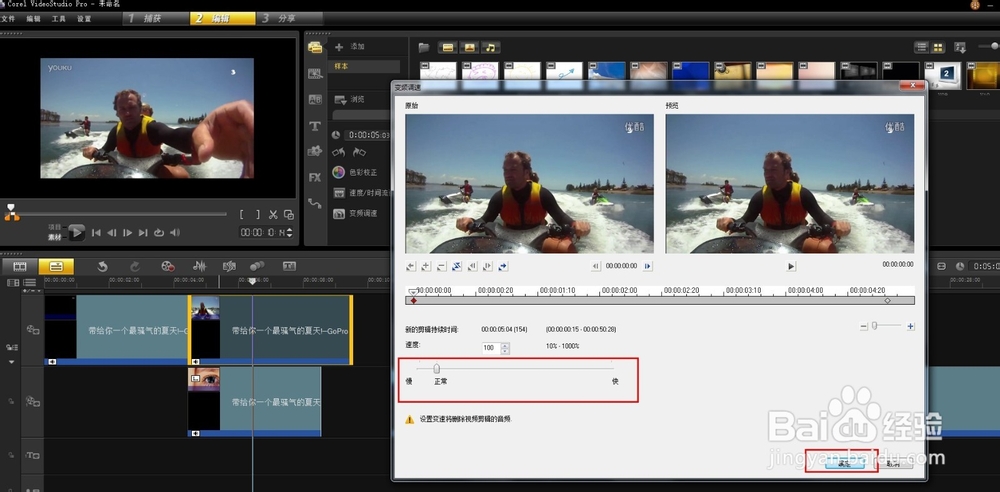Open the 编辑 menu

33,19
